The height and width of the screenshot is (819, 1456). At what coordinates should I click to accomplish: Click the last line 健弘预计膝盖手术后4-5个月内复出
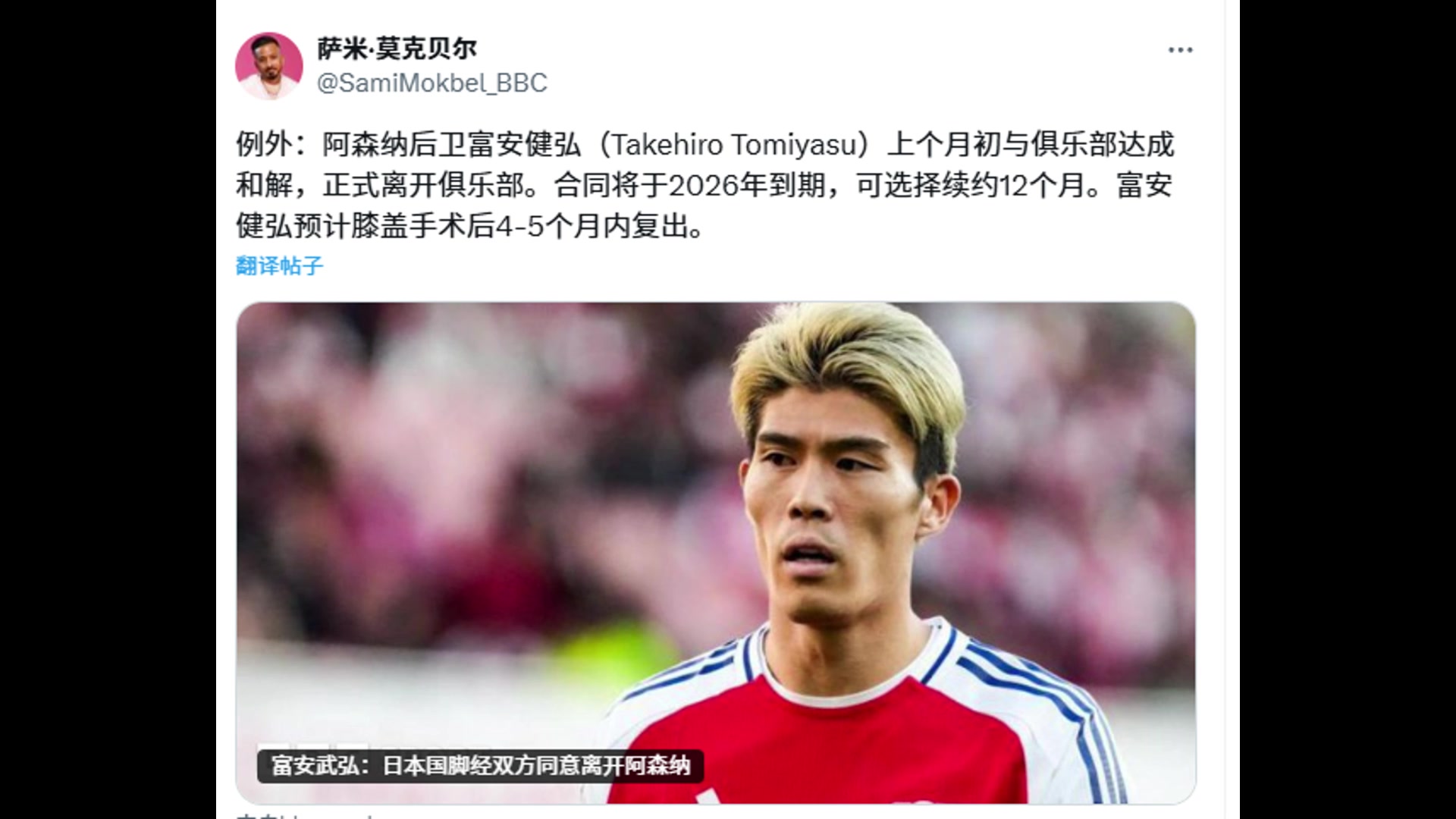(470, 226)
